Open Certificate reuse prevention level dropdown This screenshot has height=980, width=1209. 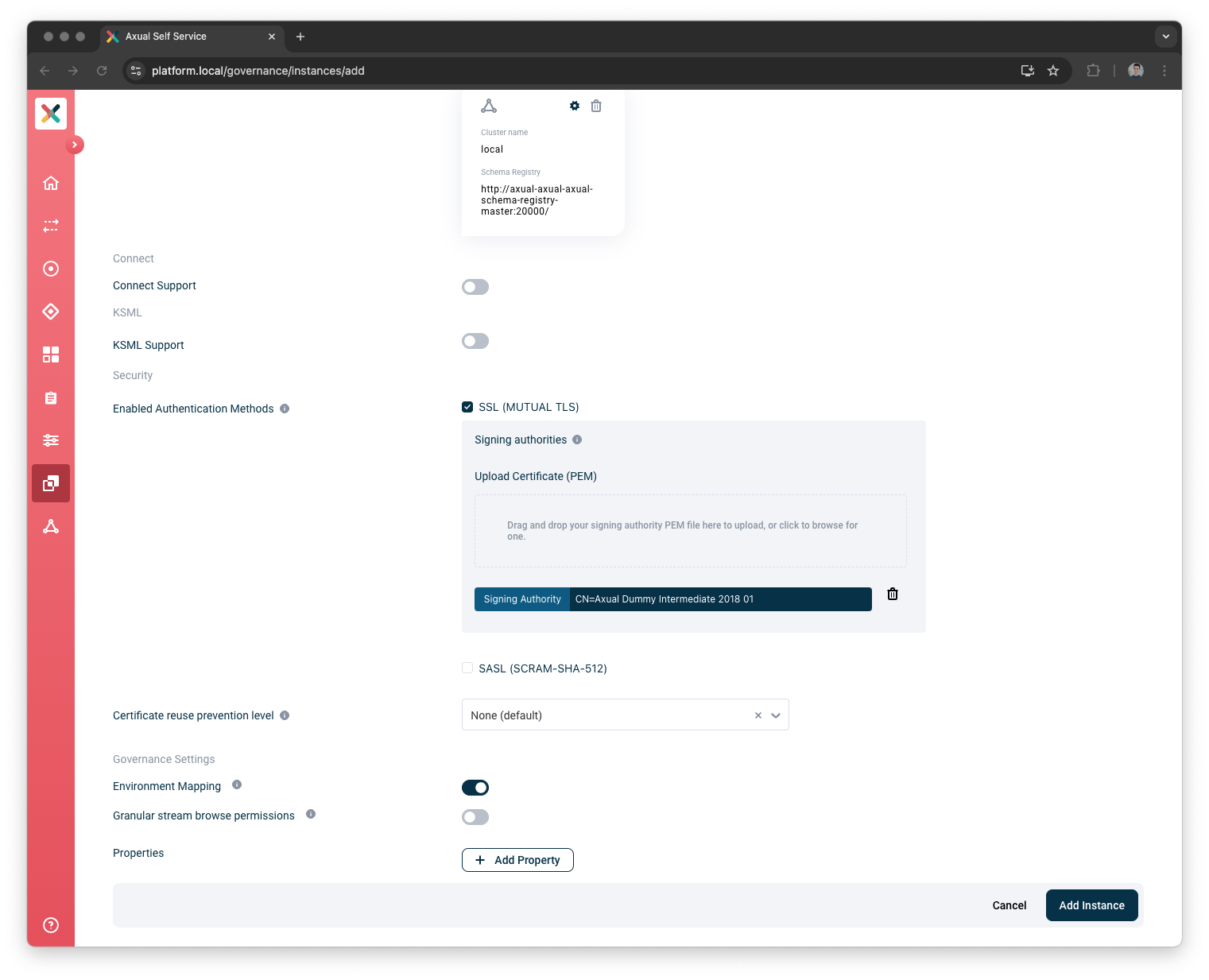pyautogui.click(x=626, y=715)
